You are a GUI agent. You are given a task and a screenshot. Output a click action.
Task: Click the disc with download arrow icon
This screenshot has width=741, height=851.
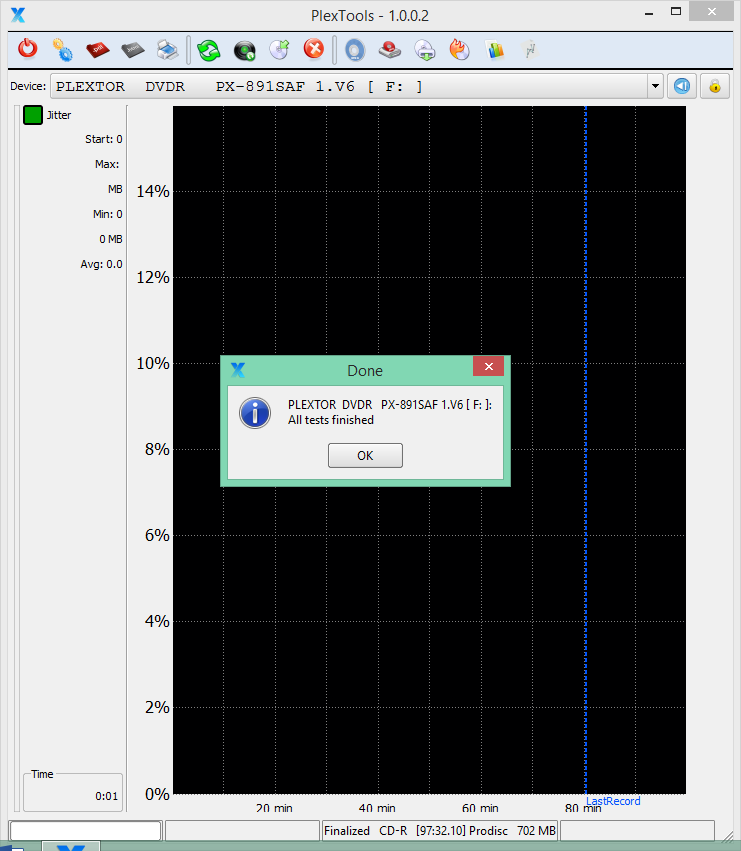[x=425, y=50]
